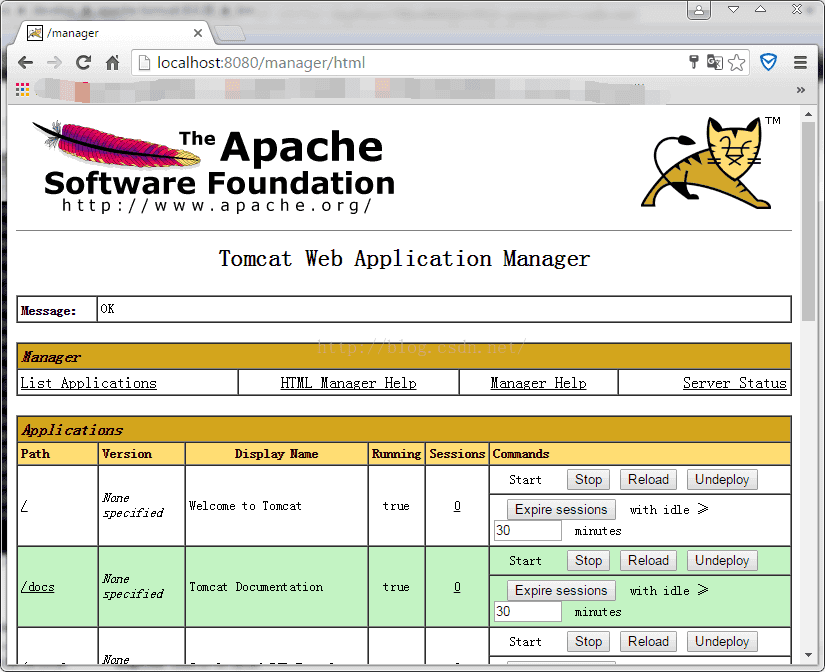
Task: Minimize the browser window
Action: click(x=733, y=9)
